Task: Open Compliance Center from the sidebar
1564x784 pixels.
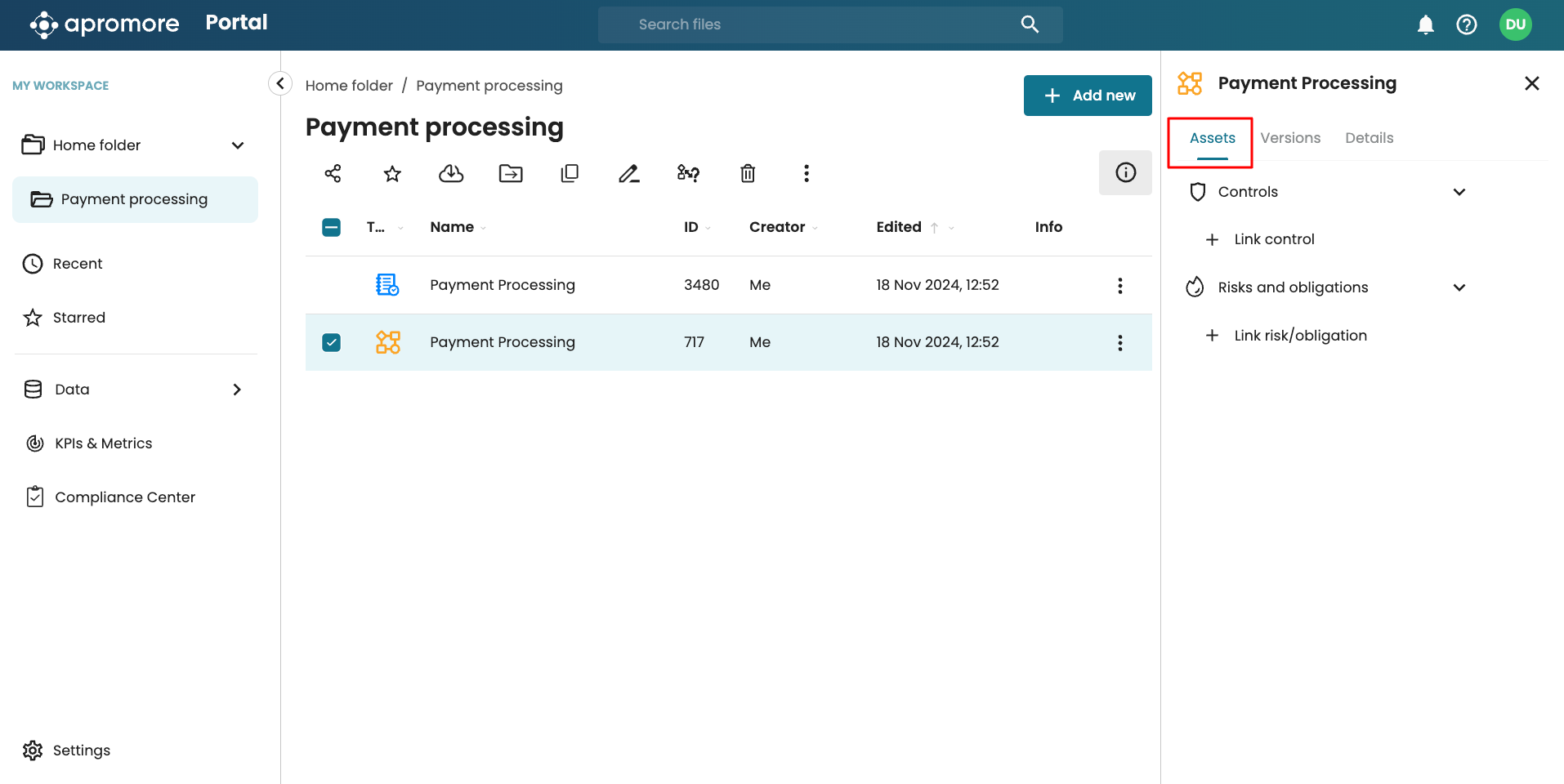Action: (124, 497)
